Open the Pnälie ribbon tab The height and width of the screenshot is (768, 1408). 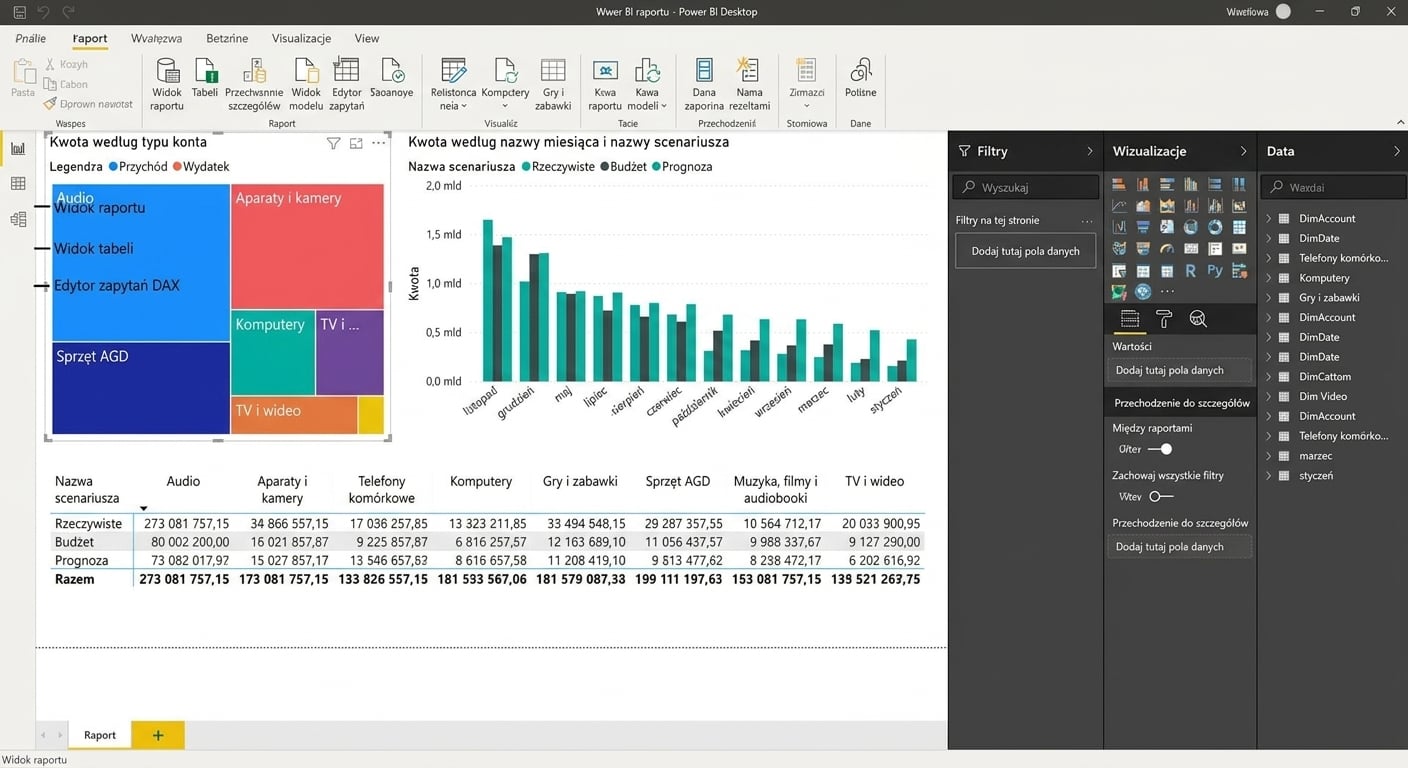click(x=30, y=38)
